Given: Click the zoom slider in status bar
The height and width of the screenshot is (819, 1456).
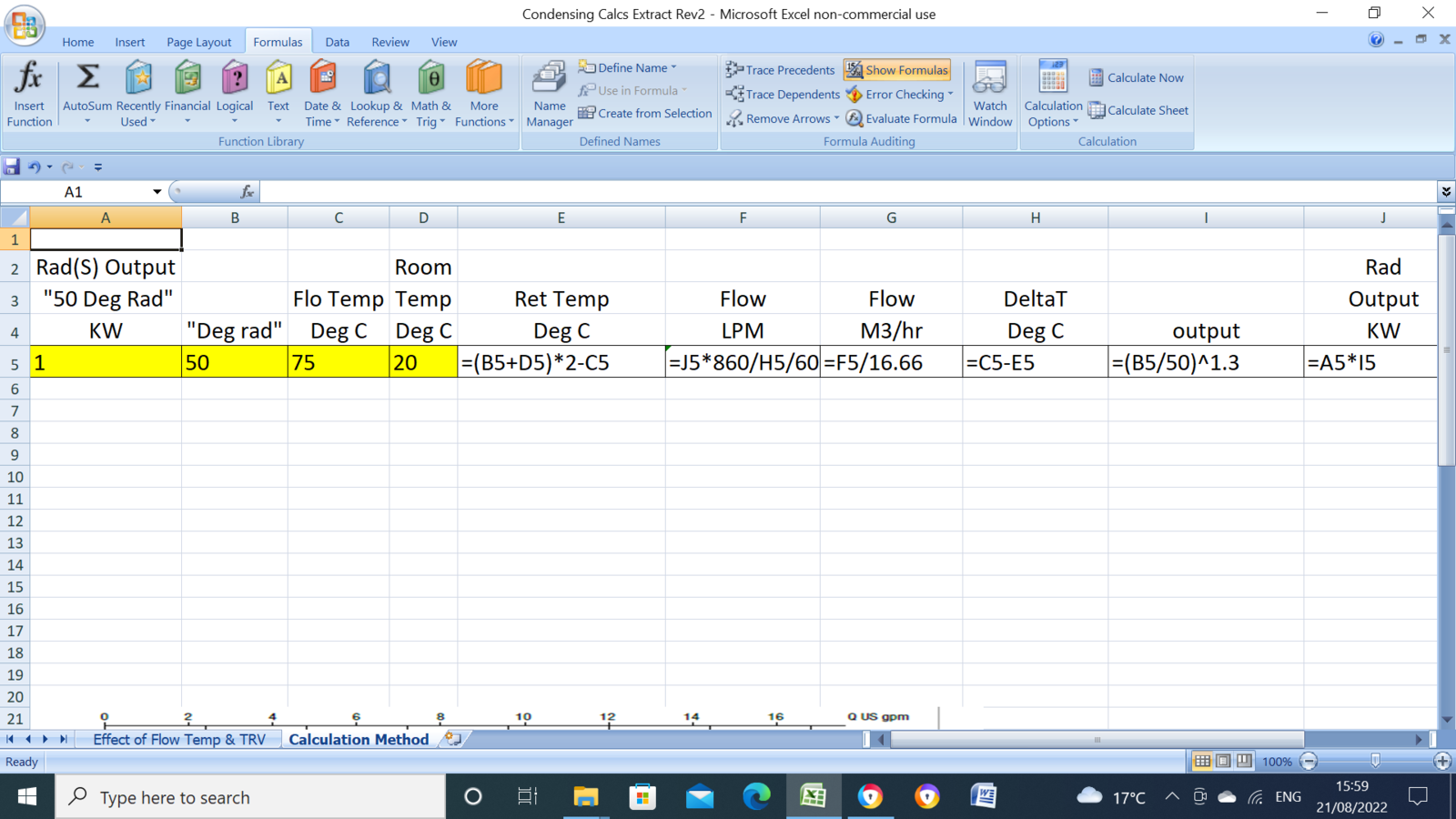Looking at the screenshot, I should click(1375, 761).
